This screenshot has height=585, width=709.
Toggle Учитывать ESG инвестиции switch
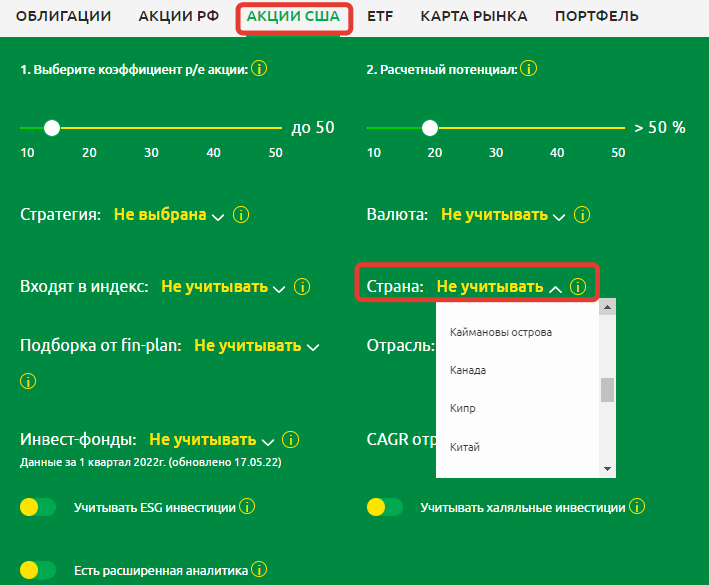37,507
